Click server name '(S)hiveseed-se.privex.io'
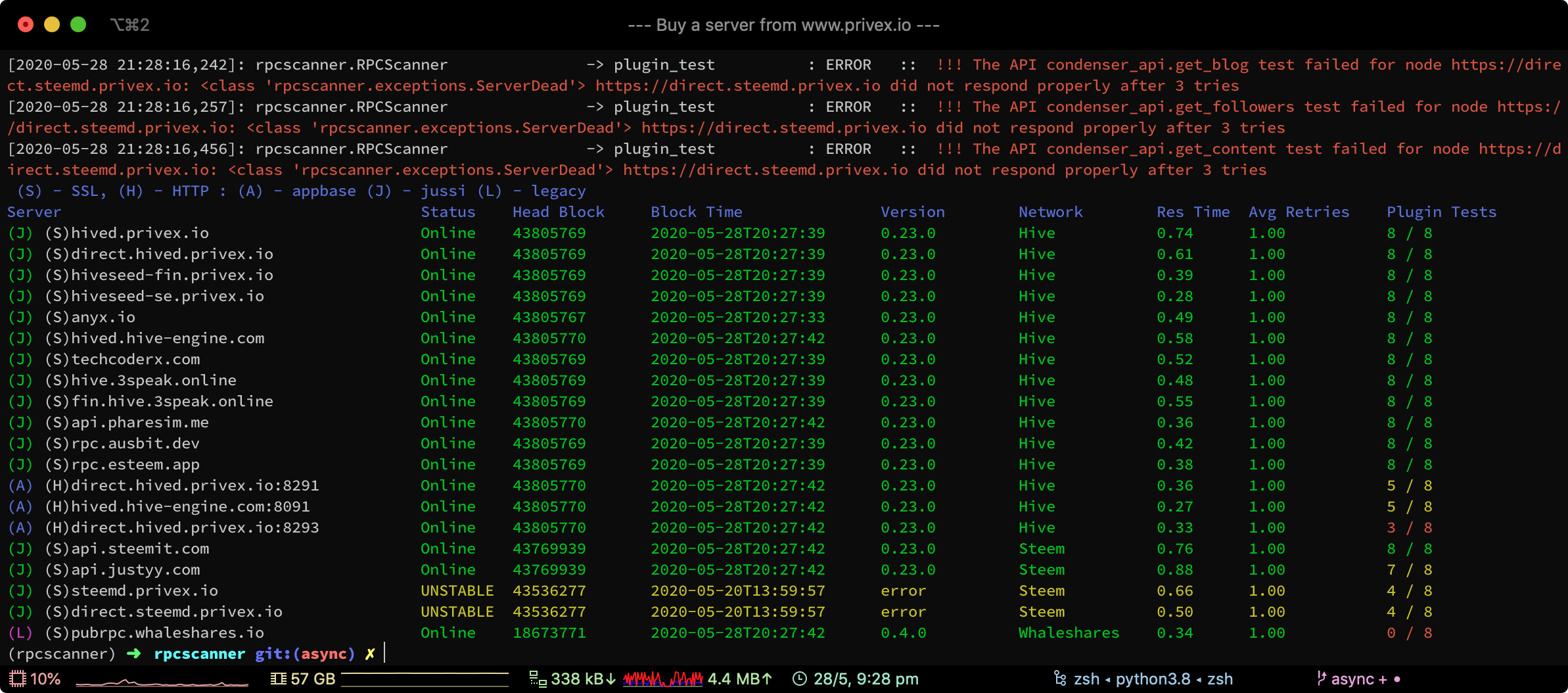Screen dimensions: 1568x693 [x=154, y=296]
